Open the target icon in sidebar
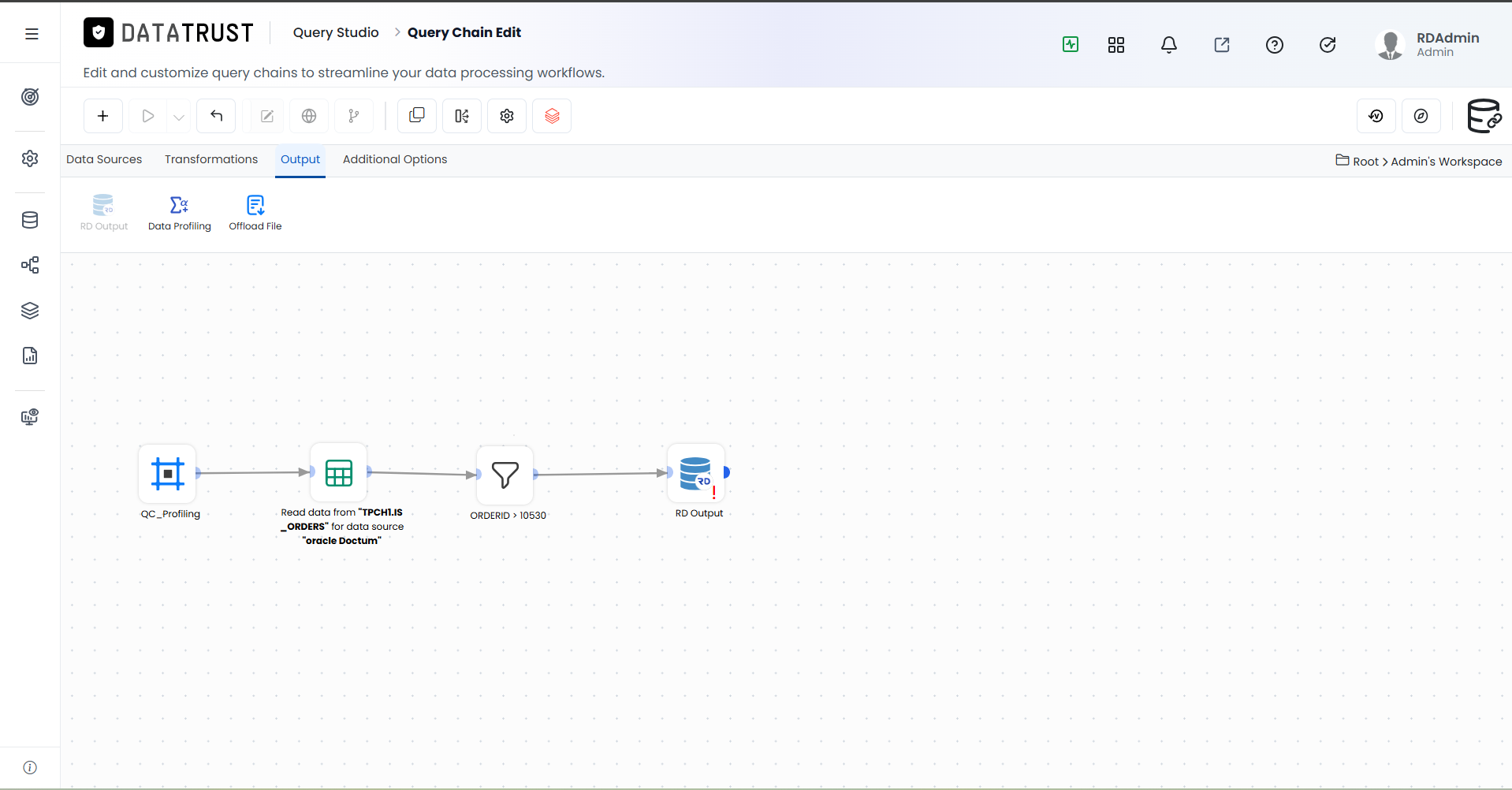 [30, 97]
